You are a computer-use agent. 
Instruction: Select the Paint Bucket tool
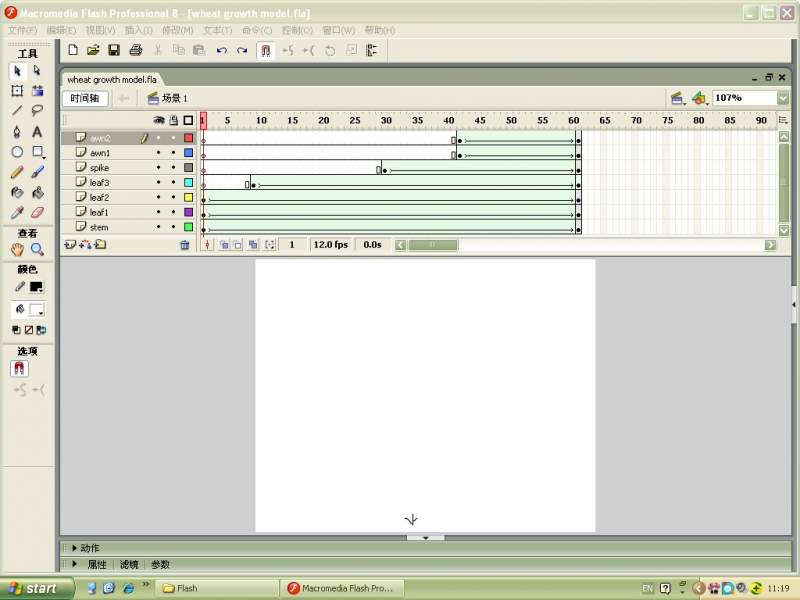tap(37, 192)
